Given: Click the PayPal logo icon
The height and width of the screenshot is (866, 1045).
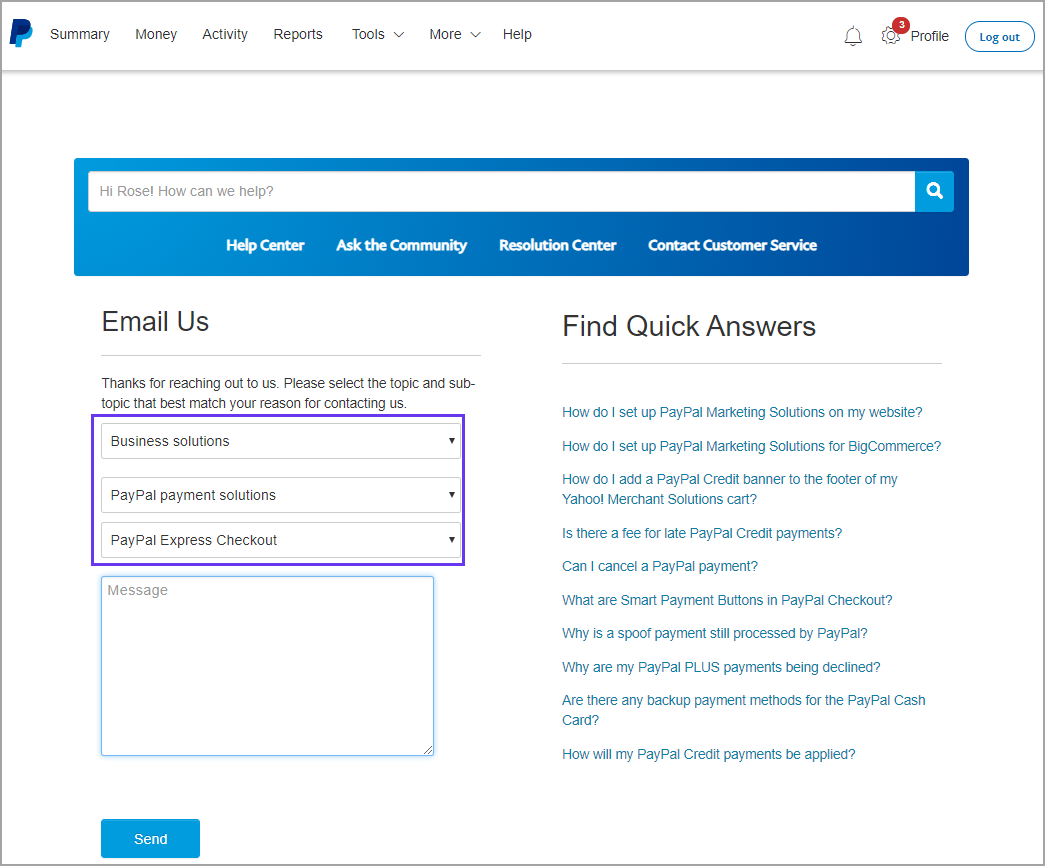Looking at the screenshot, I should coord(21,33).
